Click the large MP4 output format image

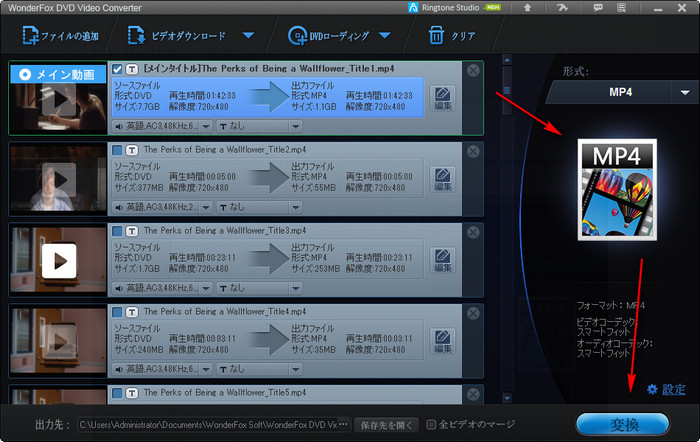(x=617, y=189)
